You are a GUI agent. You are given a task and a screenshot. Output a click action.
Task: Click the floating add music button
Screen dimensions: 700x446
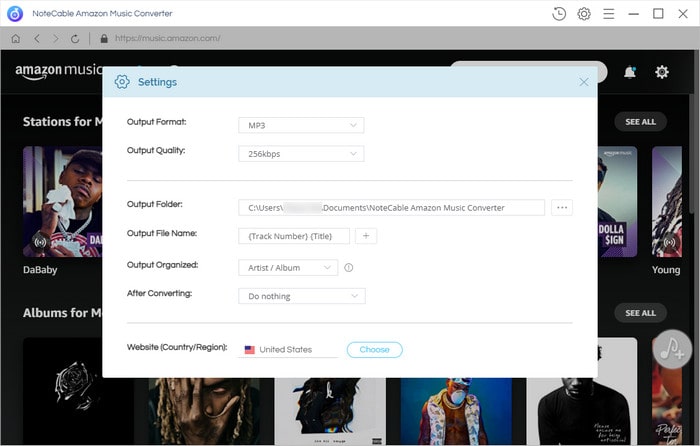click(x=672, y=349)
